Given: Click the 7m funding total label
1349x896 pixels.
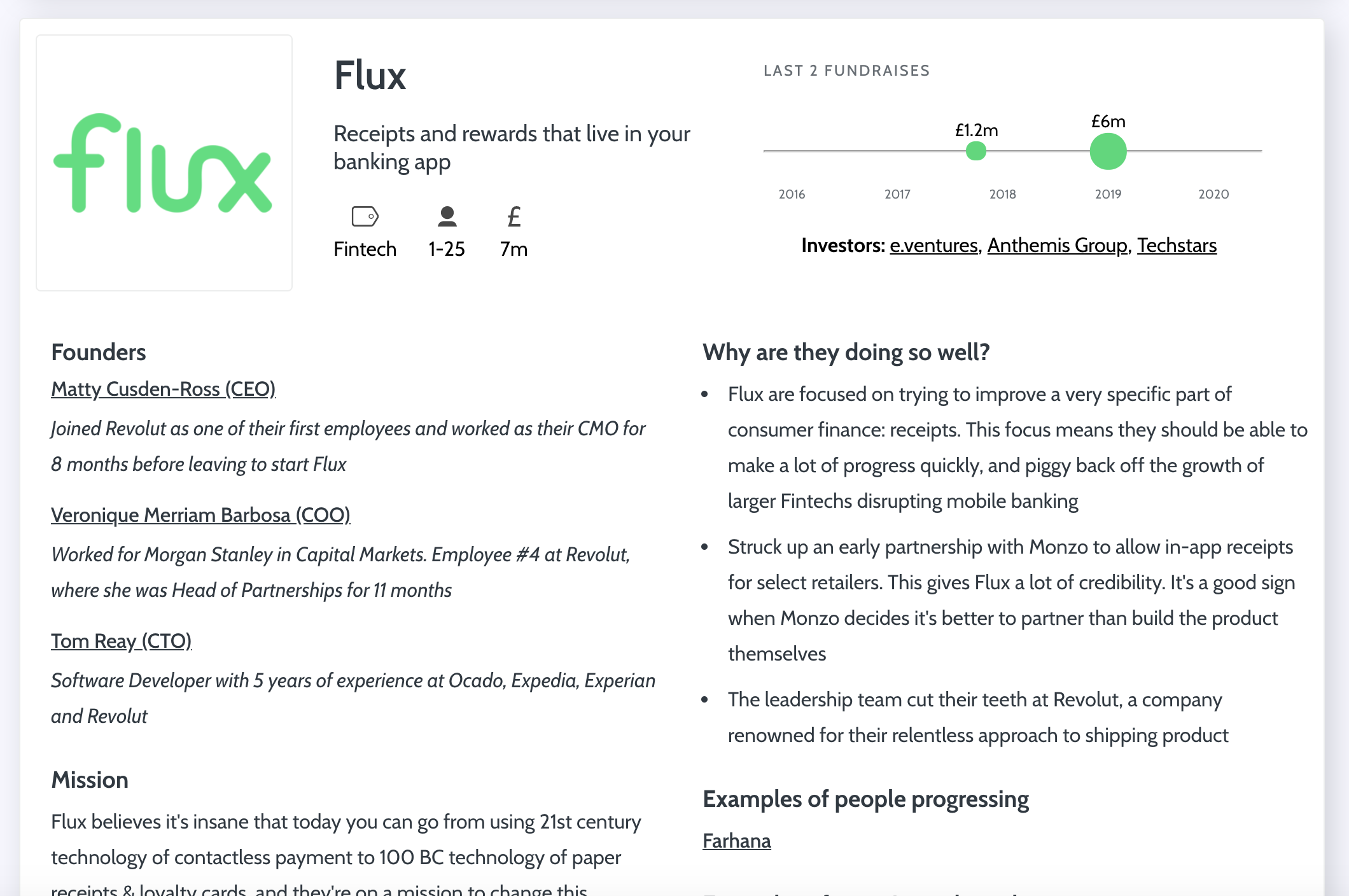Looking at the screenshot, I should pyautogui.click(x=514, y=249).
